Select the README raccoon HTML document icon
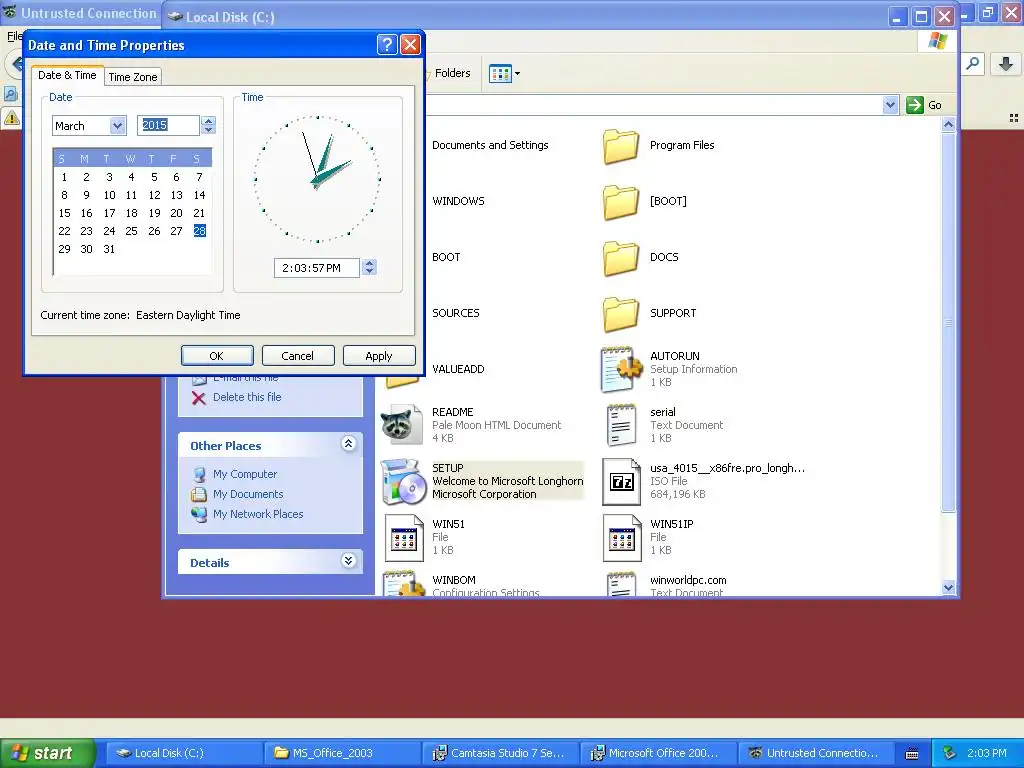 click(402, 425)
